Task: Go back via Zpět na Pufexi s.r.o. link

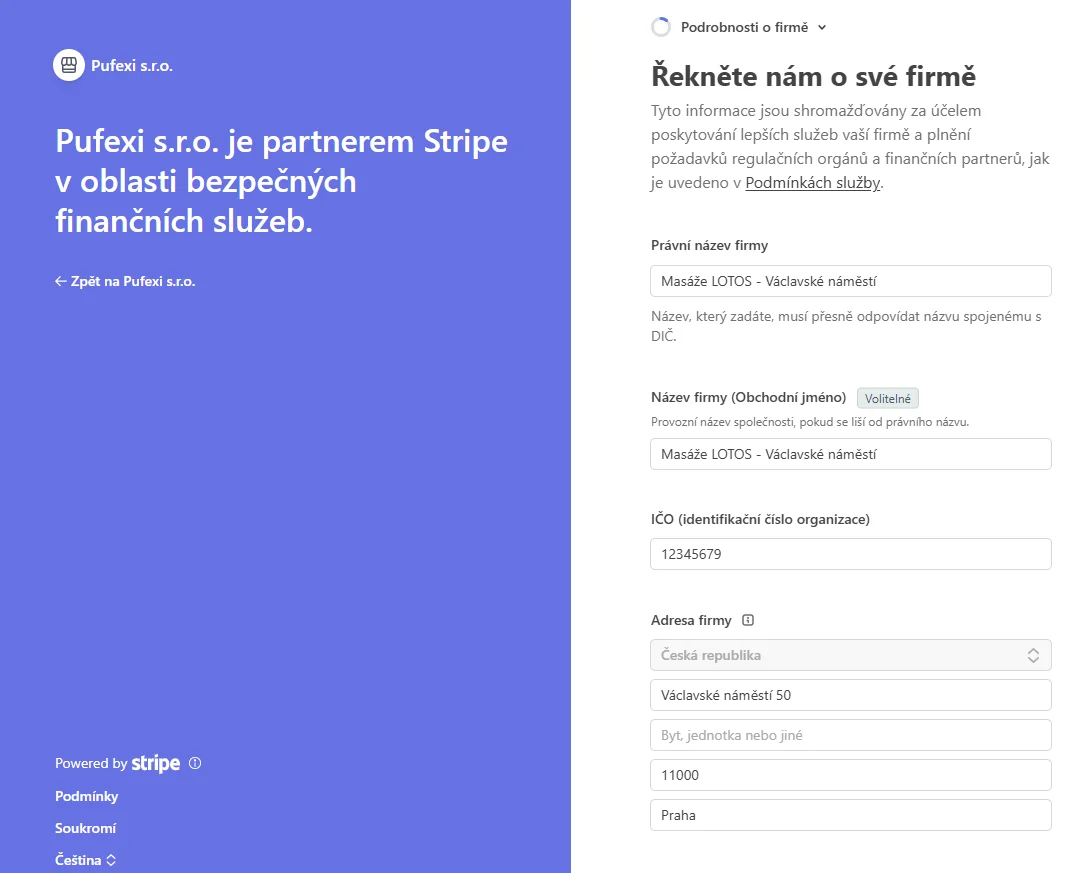Action: 125,281
